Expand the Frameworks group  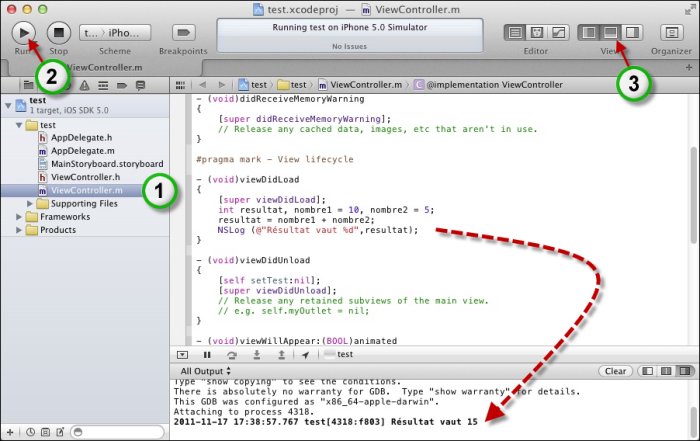17,216
